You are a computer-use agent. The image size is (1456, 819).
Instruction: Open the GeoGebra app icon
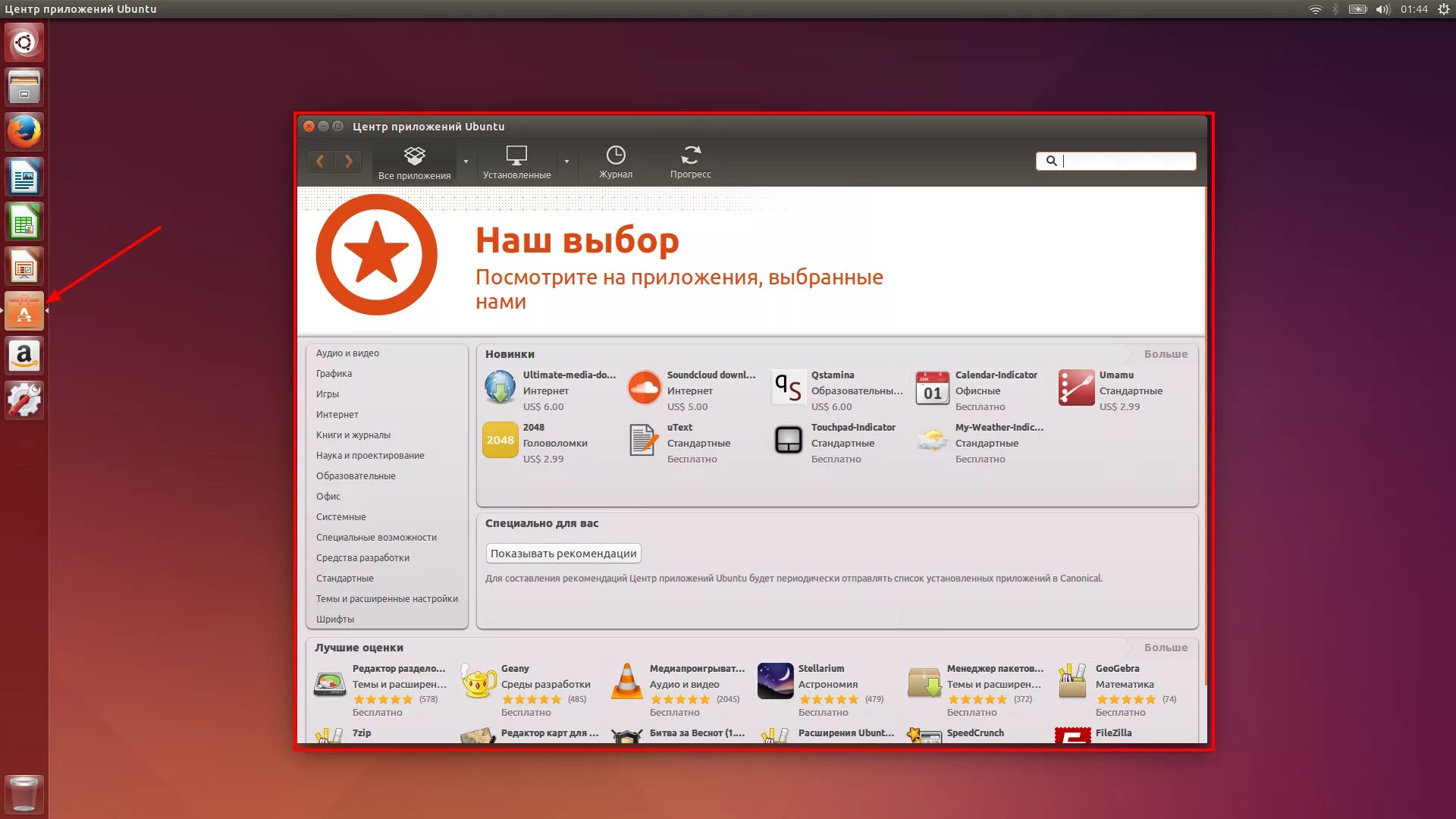click(1072, 681)
